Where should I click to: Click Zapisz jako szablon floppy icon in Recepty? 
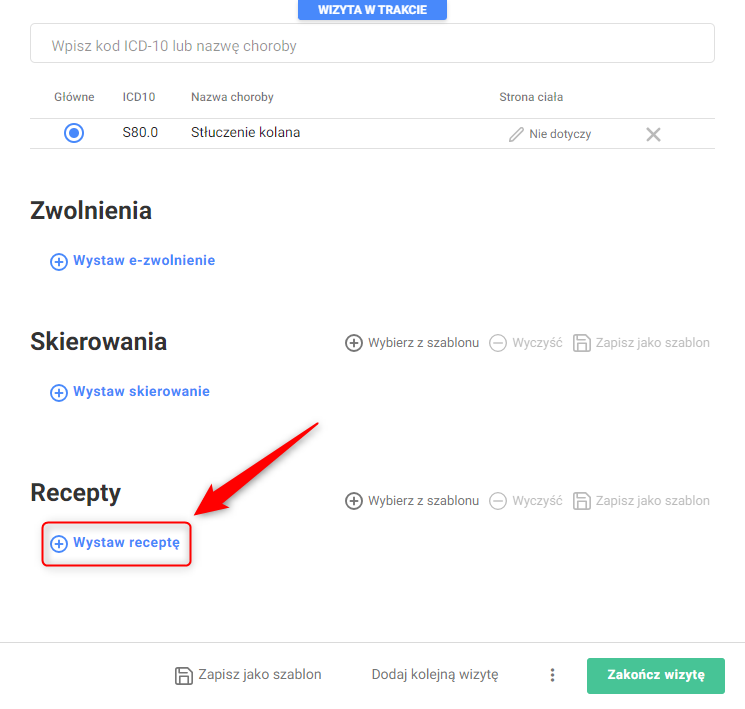tap(582, 501)
